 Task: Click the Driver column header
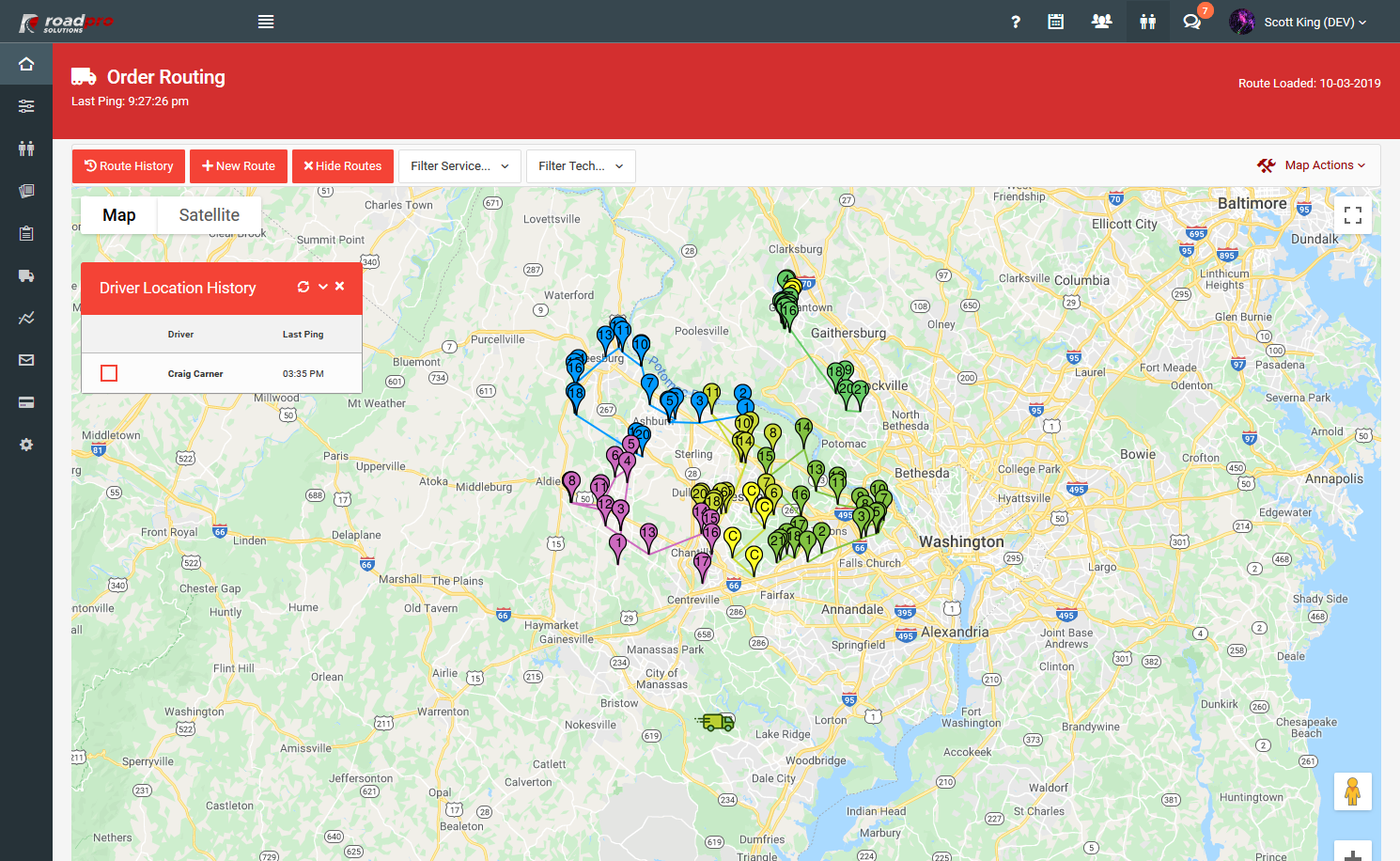(x=180, y=335)
